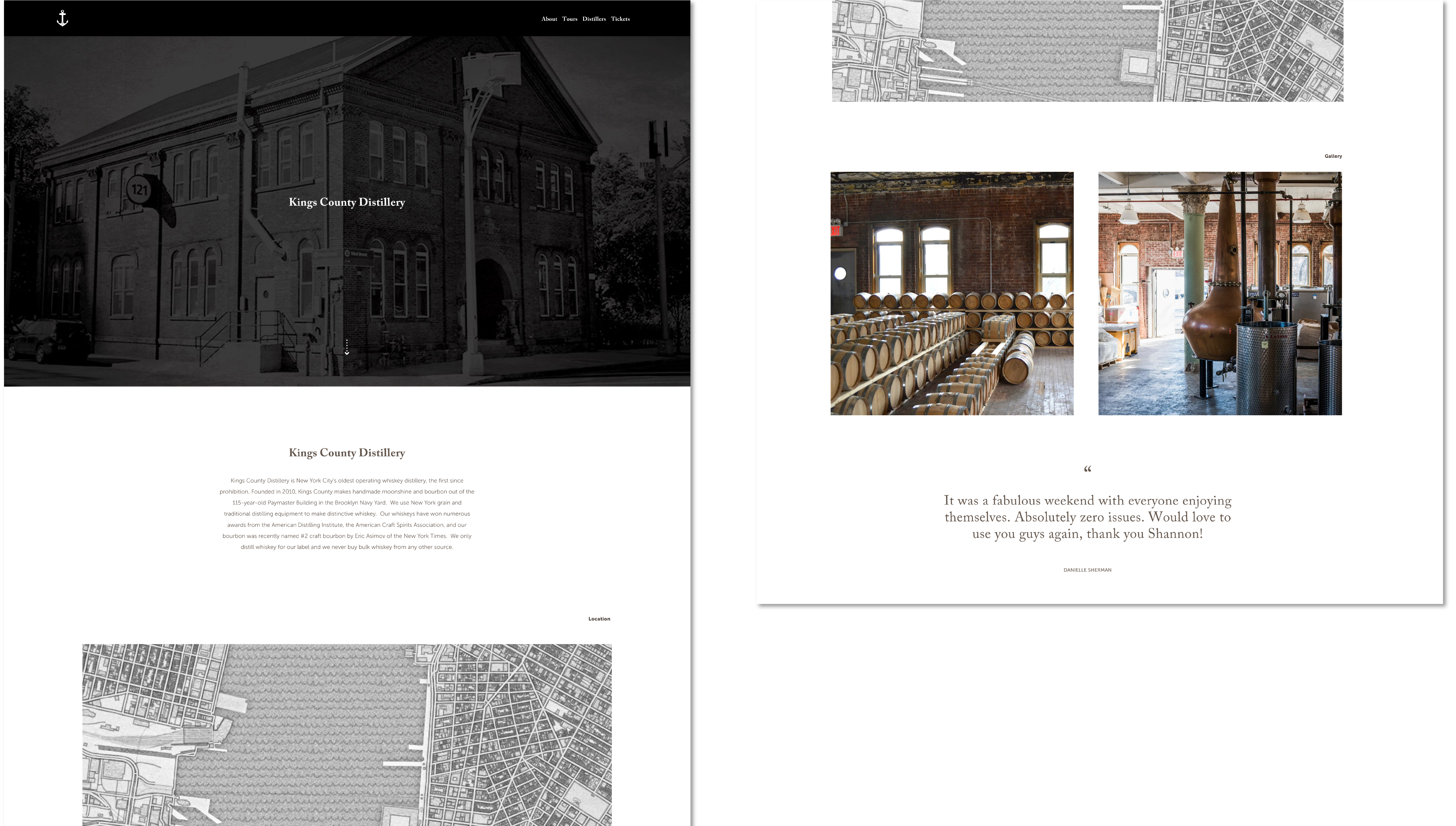Click the dotted scroll-down arrow
This screenshot has height=826, width=1456.
point(347,347)
